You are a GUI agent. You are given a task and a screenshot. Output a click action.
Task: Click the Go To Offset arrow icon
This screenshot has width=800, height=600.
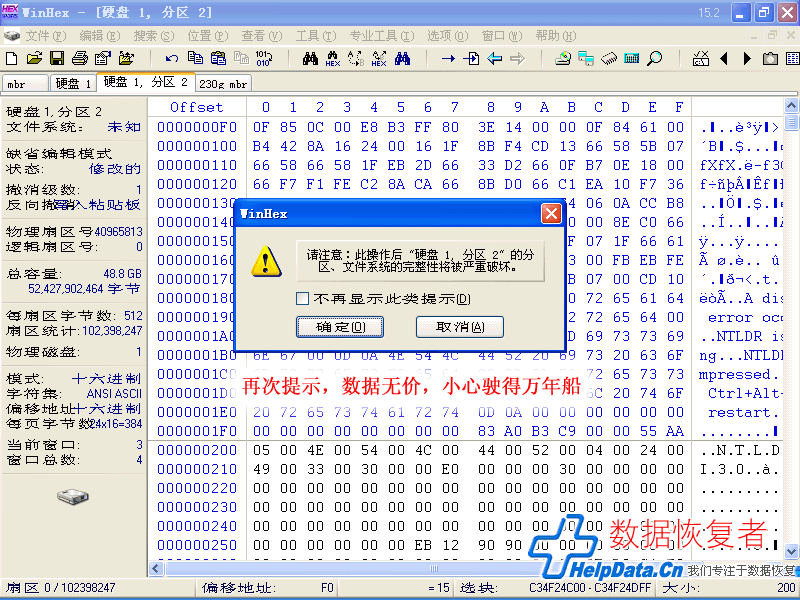(448, 59)
